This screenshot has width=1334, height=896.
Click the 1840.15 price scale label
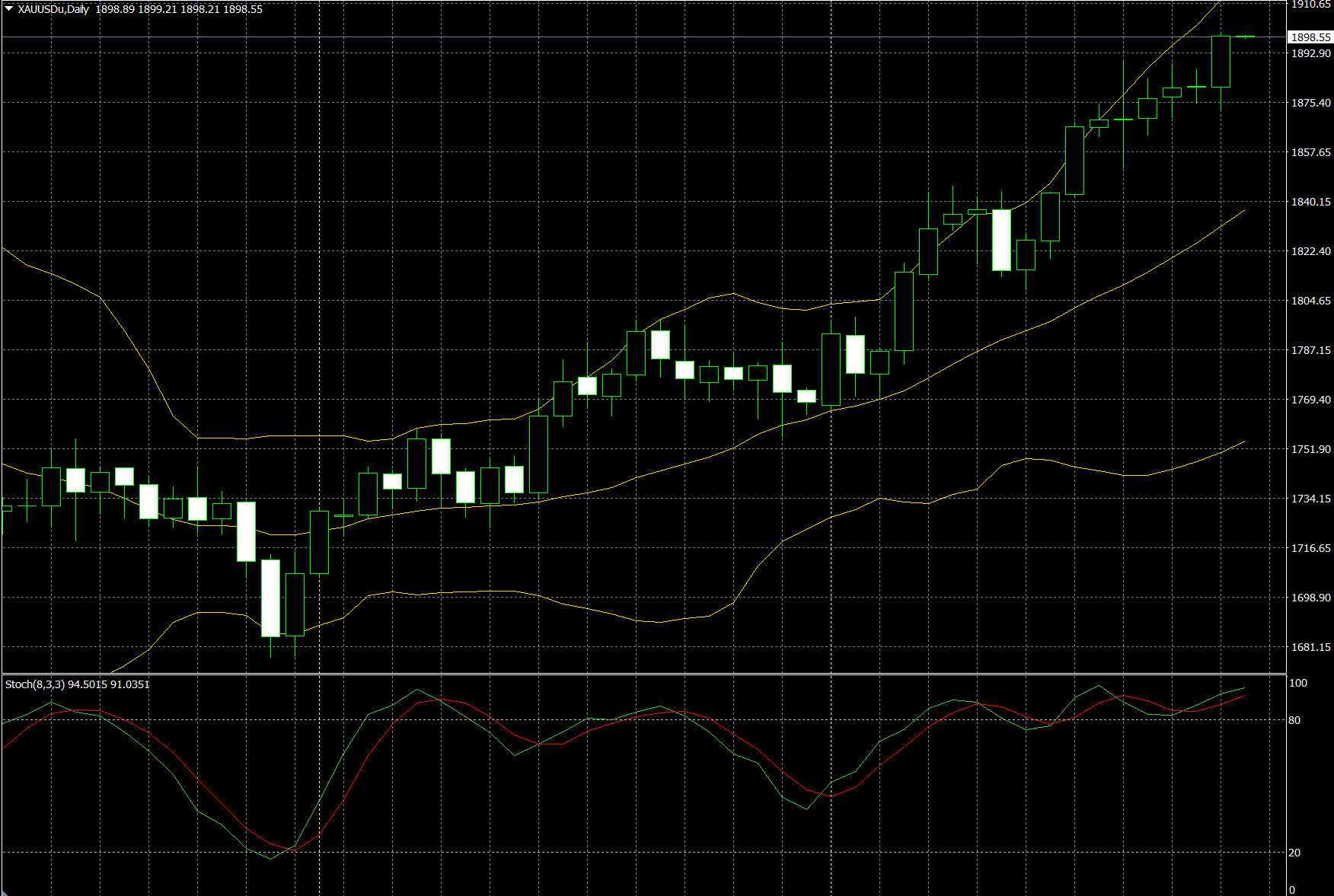click(x=1311, y=202)
